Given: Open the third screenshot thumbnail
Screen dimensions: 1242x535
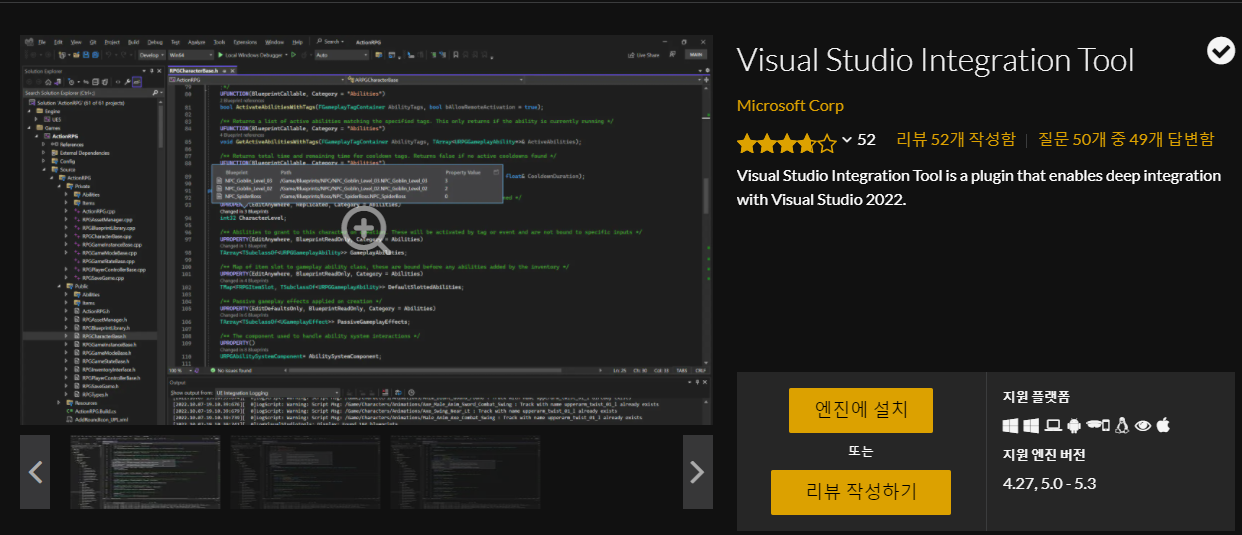Looking at the screenshot, I should pyautogui.click(x=467, y=471).
